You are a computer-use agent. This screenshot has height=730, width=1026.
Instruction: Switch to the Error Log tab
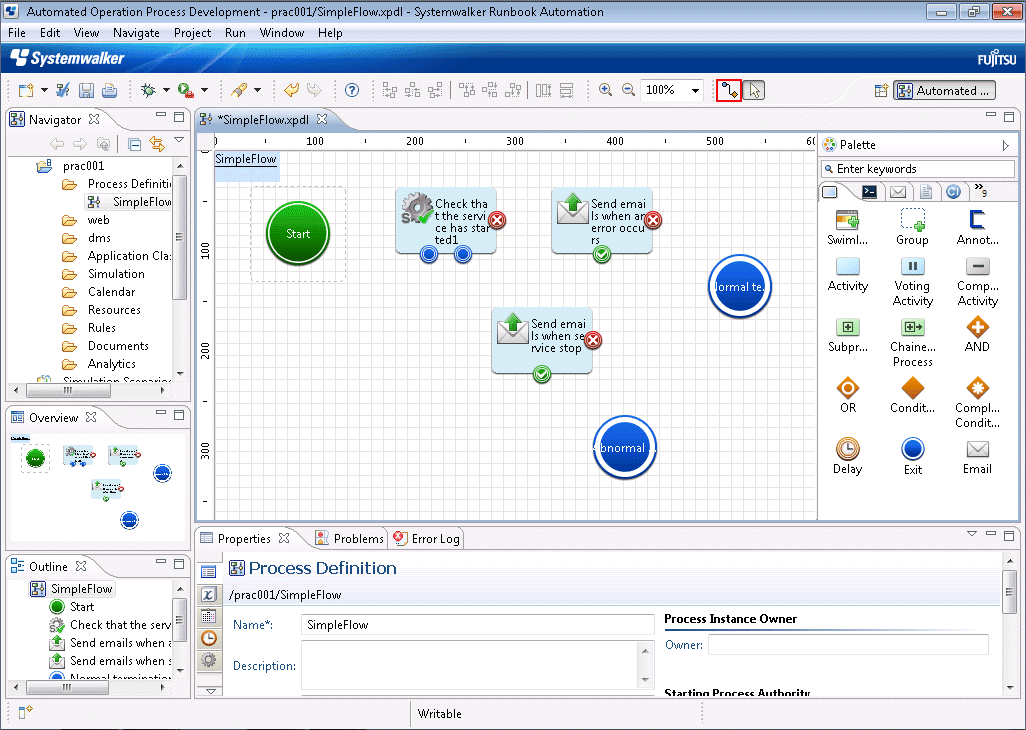pyautogui.click(x=427, y=538)
